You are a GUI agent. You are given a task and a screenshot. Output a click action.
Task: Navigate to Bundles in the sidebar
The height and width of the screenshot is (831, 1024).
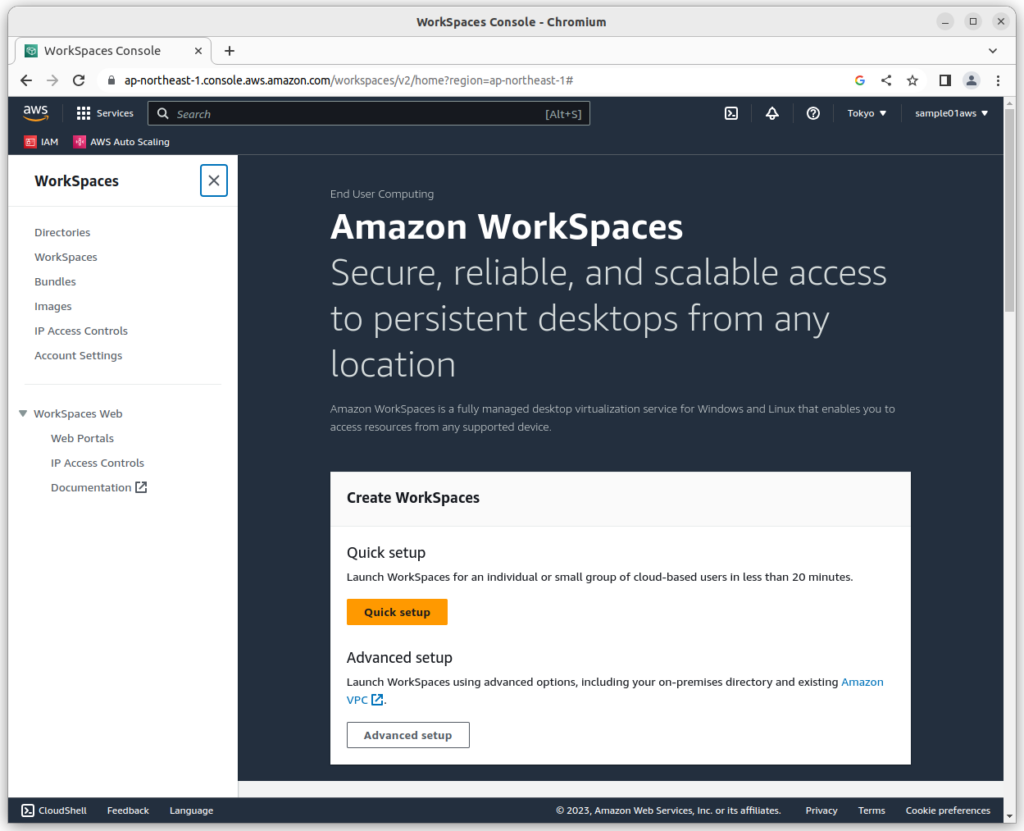55,281
